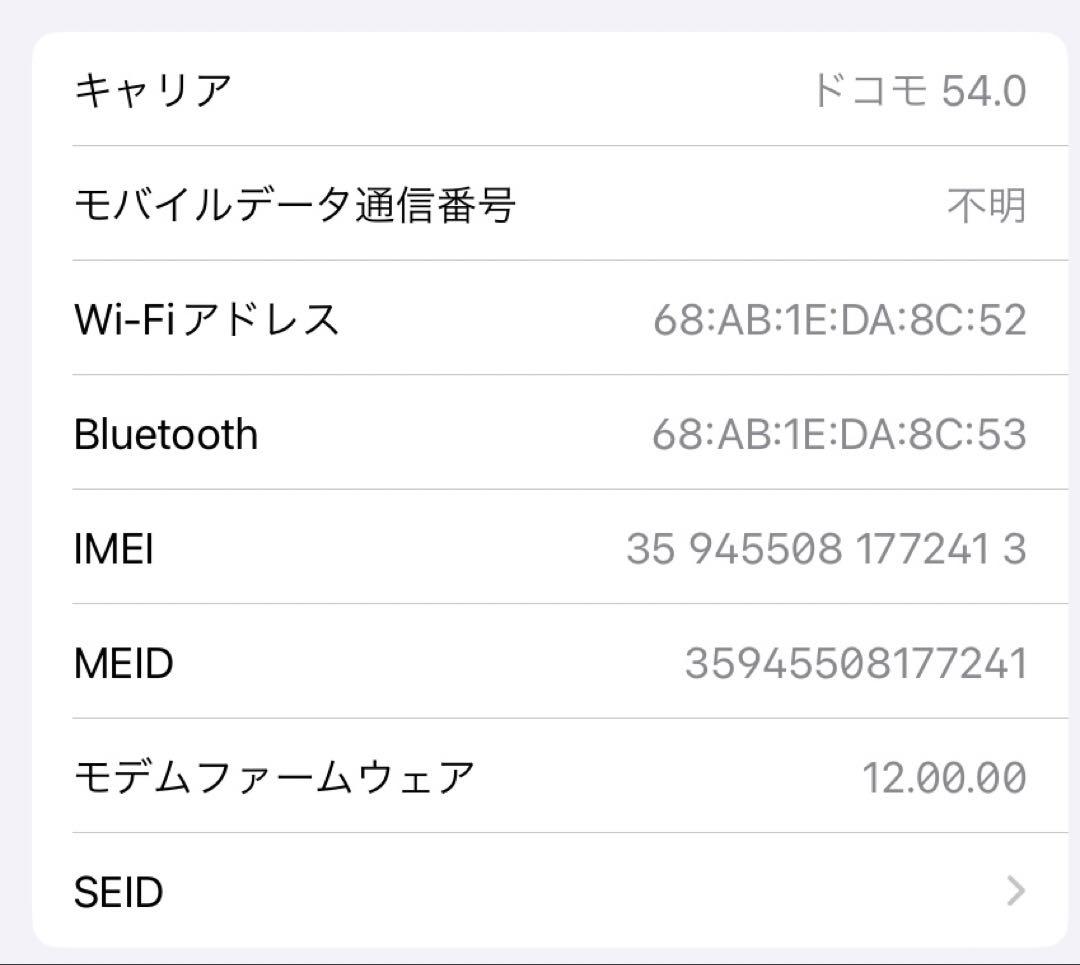Tap the 不明 value next to モバイルデータ通信番号
The image size is (1080, 965).
985,205
